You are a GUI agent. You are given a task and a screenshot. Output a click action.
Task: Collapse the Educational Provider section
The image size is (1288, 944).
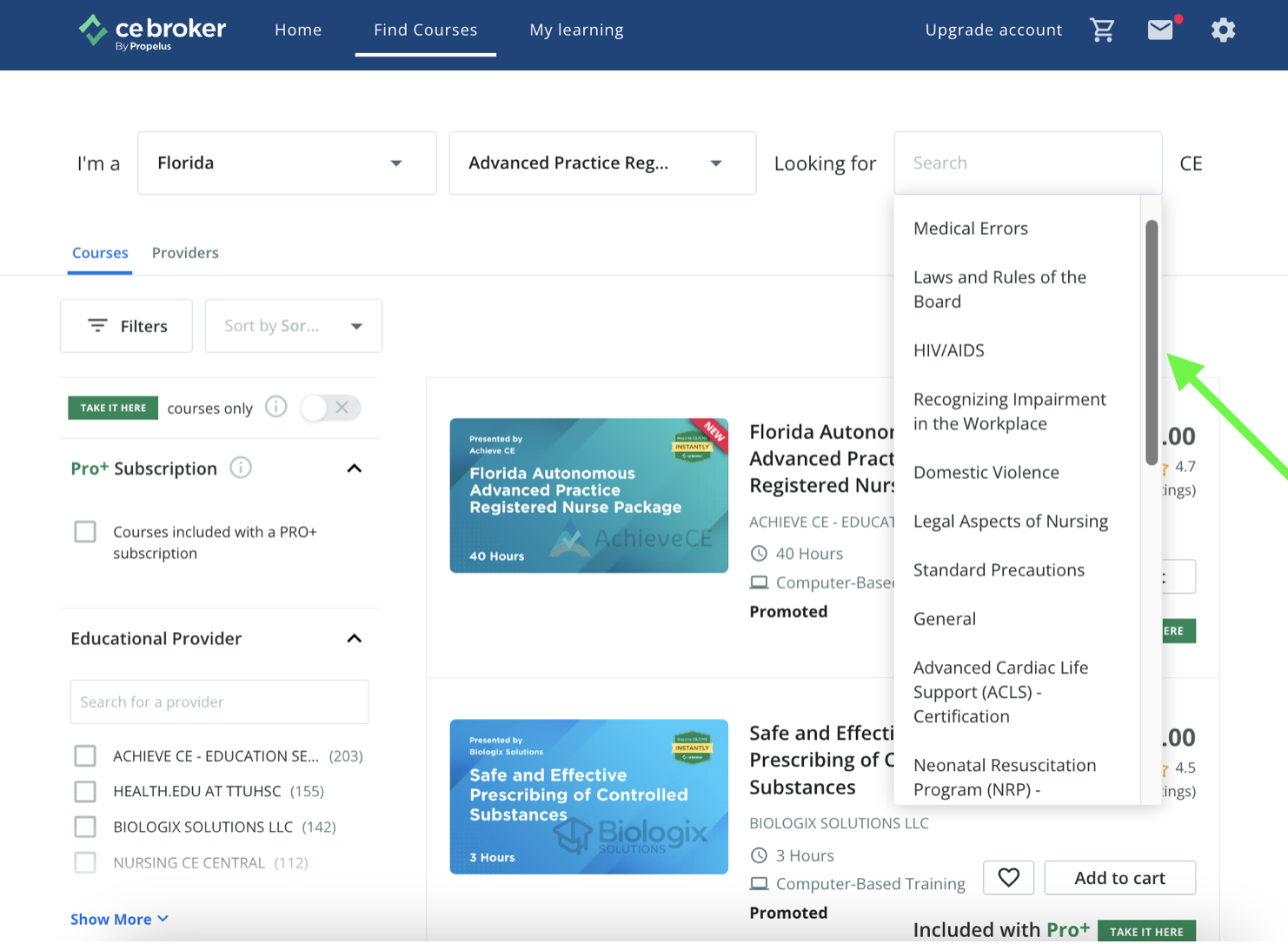(x=355, y=638)
